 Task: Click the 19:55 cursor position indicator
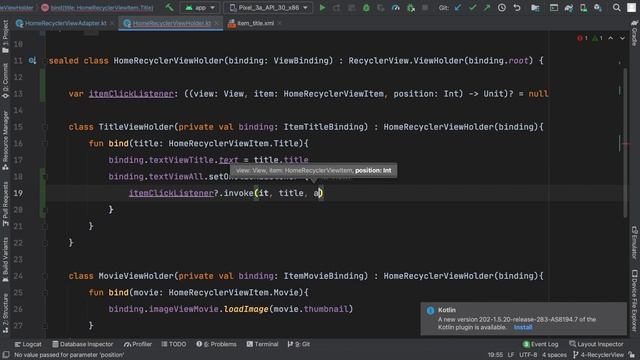point(495,355)
